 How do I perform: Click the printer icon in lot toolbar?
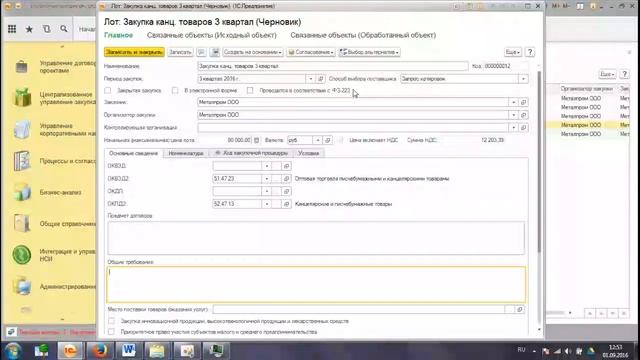point(215,52)
